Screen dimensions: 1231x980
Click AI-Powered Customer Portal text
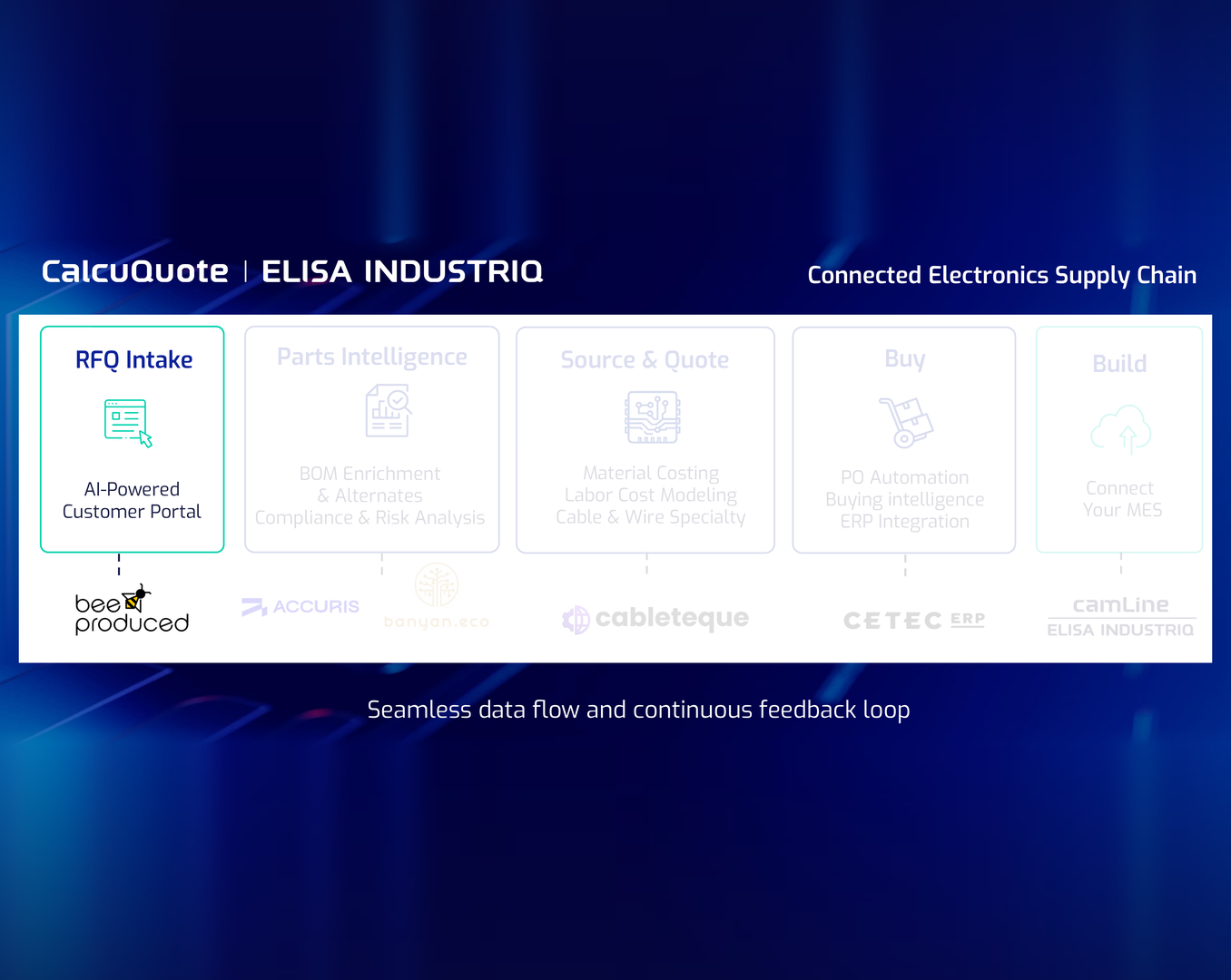click(132, 500)
